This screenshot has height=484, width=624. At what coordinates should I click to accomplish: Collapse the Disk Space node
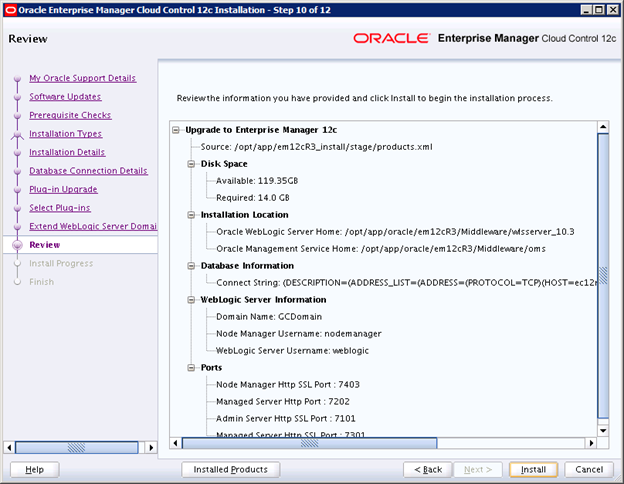pos(191,164)
